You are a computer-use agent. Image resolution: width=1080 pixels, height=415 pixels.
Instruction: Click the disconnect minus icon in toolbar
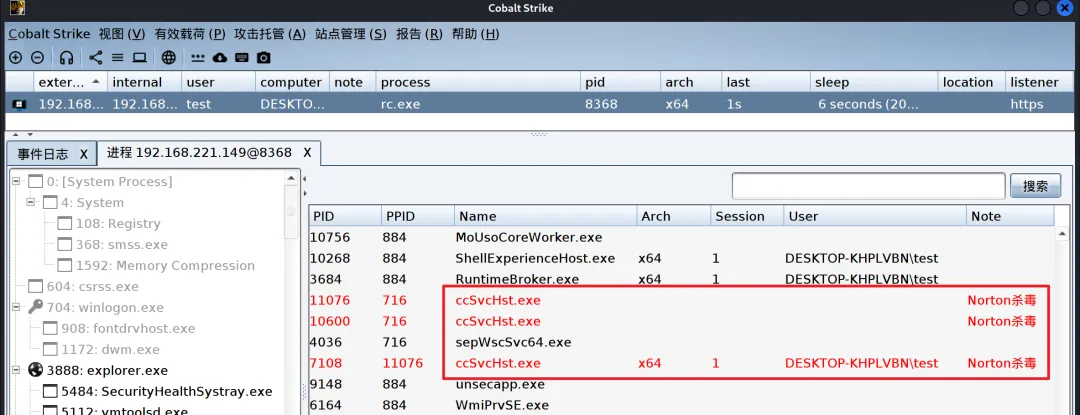(38, 58)
